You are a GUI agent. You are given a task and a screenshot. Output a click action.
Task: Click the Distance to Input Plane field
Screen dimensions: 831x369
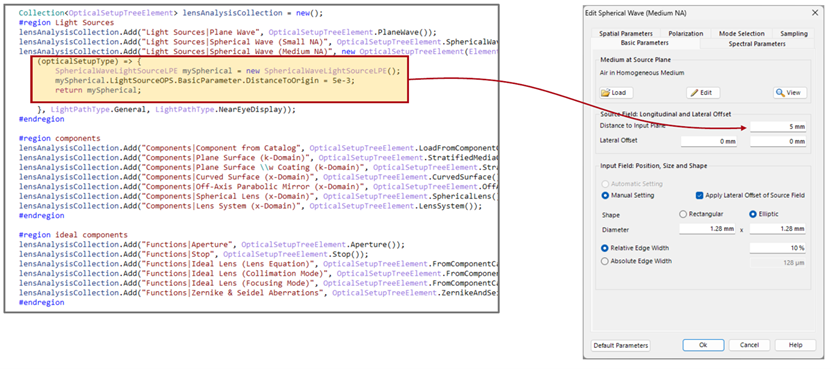tap(777, 127)
